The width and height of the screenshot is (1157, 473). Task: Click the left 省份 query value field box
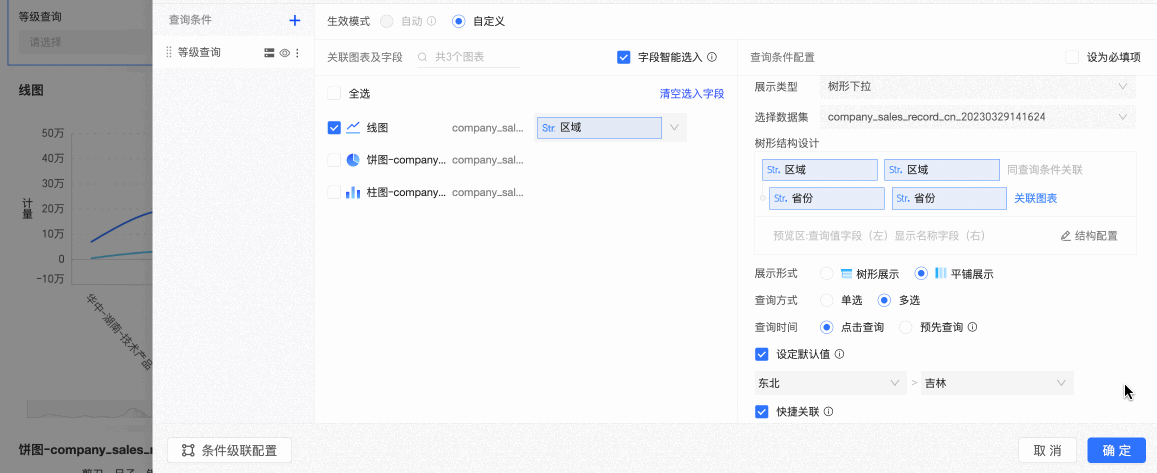pyautogui.click(x=826, y=198)
